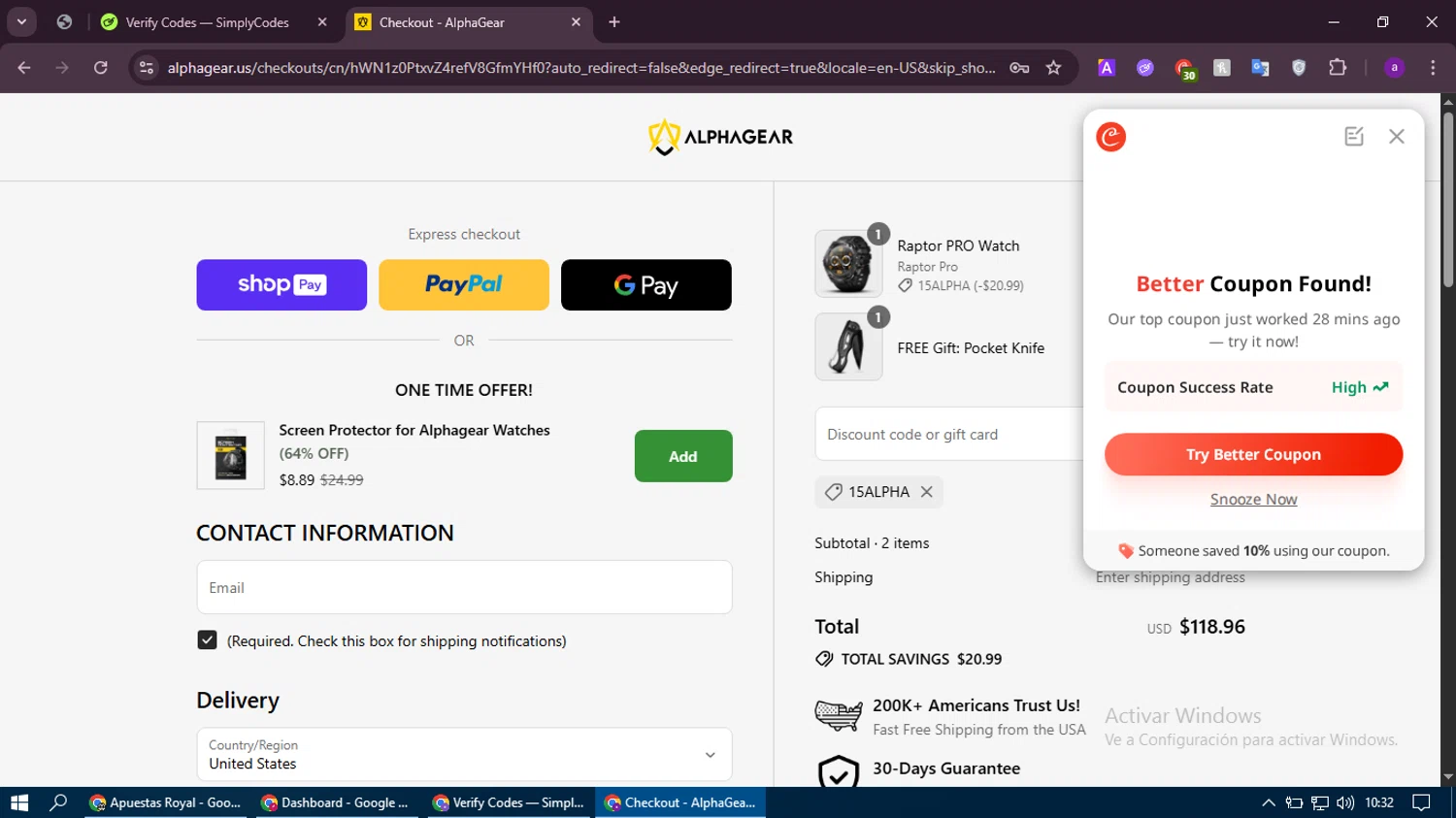Open the shield extension icon
The height and width of the screenshot is (818, 1456).
[1299, 68]
